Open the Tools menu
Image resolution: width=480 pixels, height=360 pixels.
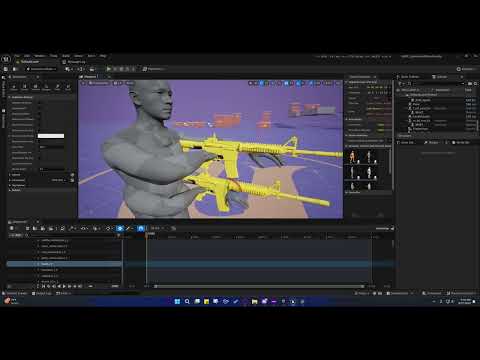point(53,56)
